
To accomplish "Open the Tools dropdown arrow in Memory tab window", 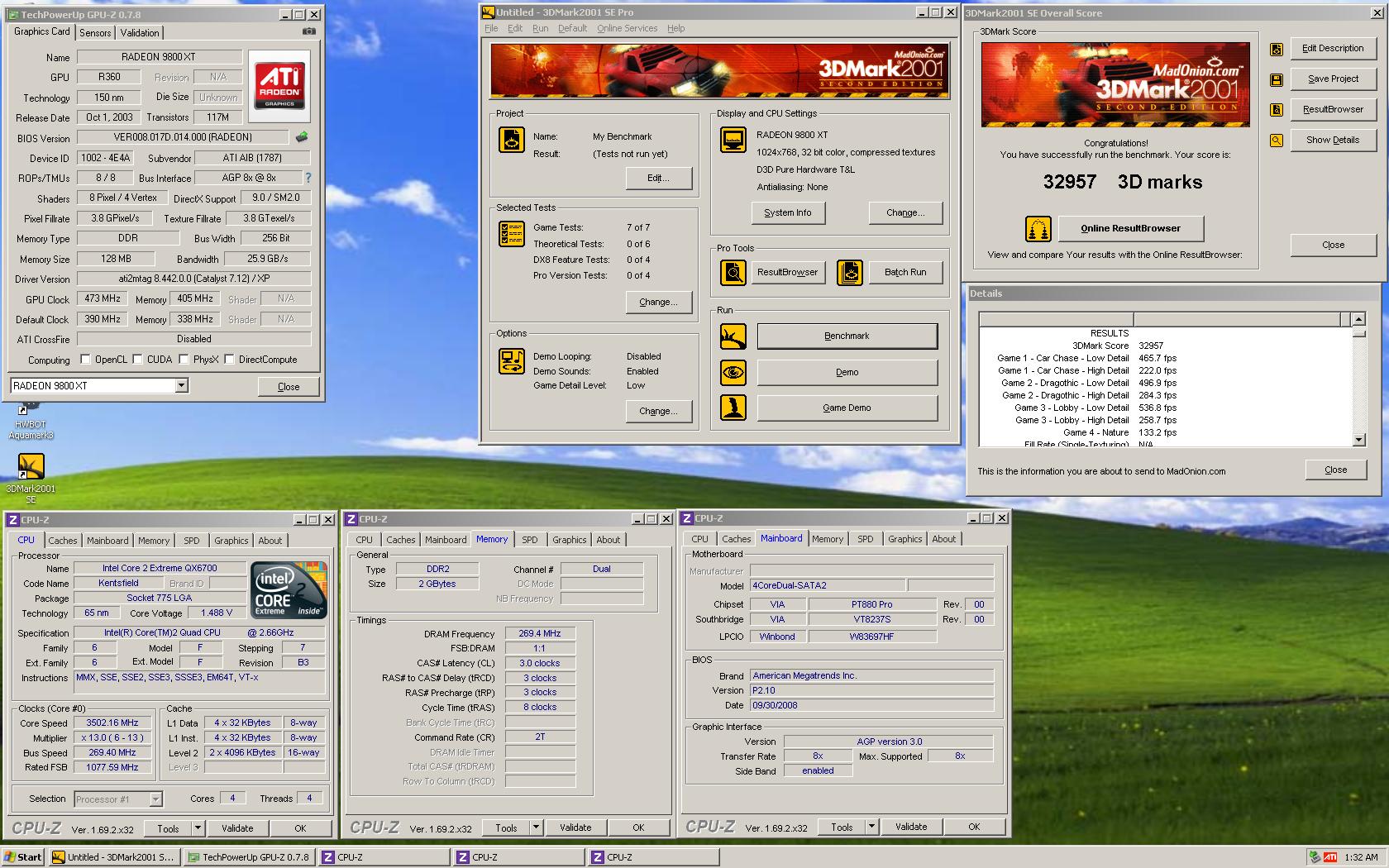I will coord(536,827).
